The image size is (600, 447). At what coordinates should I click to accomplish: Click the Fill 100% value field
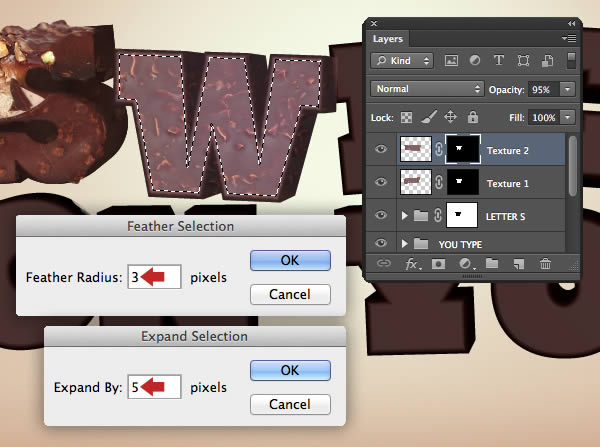click(544, 117)
